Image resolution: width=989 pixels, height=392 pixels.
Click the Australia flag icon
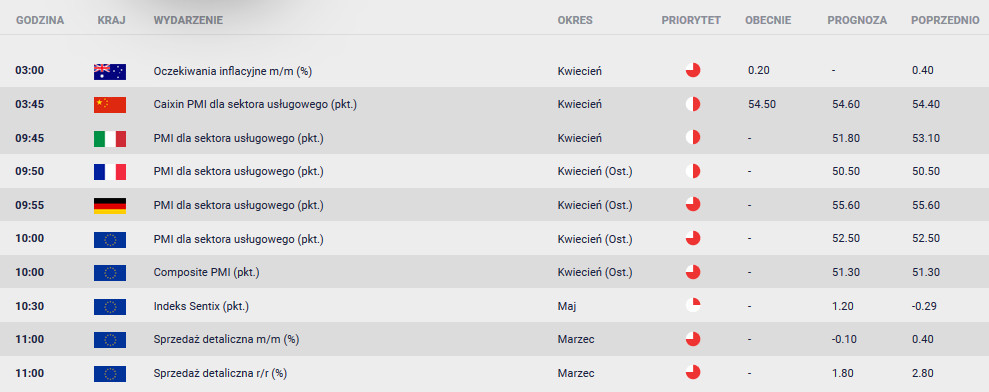click(110, 71)
